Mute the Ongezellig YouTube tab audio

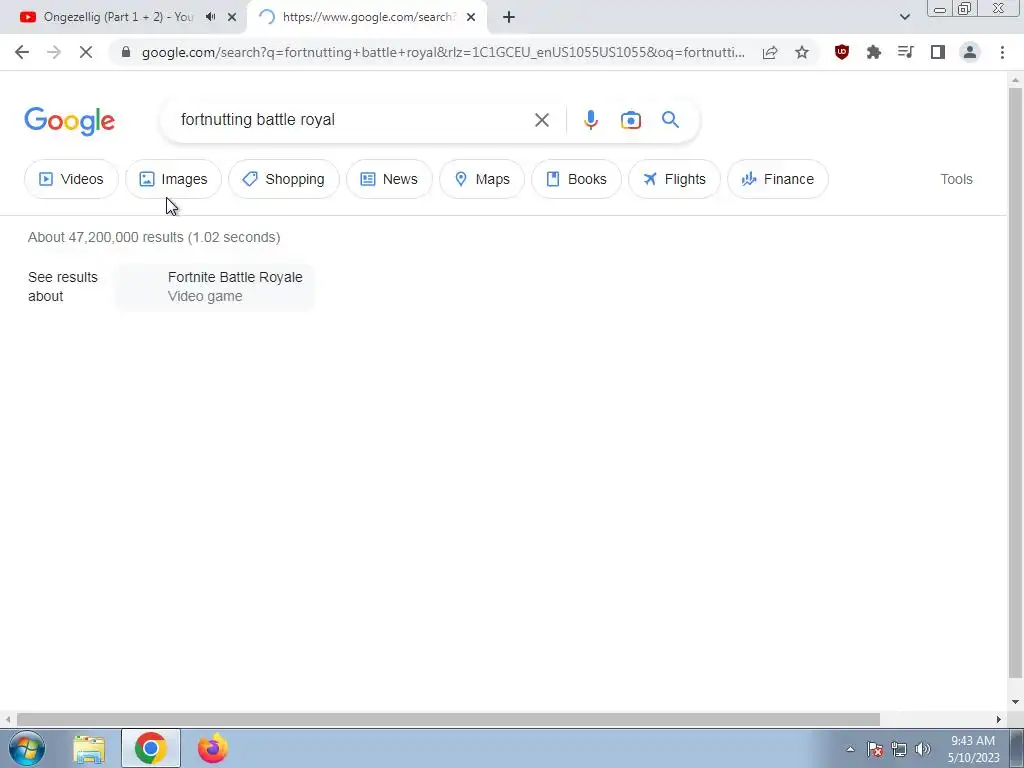[x=210, y=17]
